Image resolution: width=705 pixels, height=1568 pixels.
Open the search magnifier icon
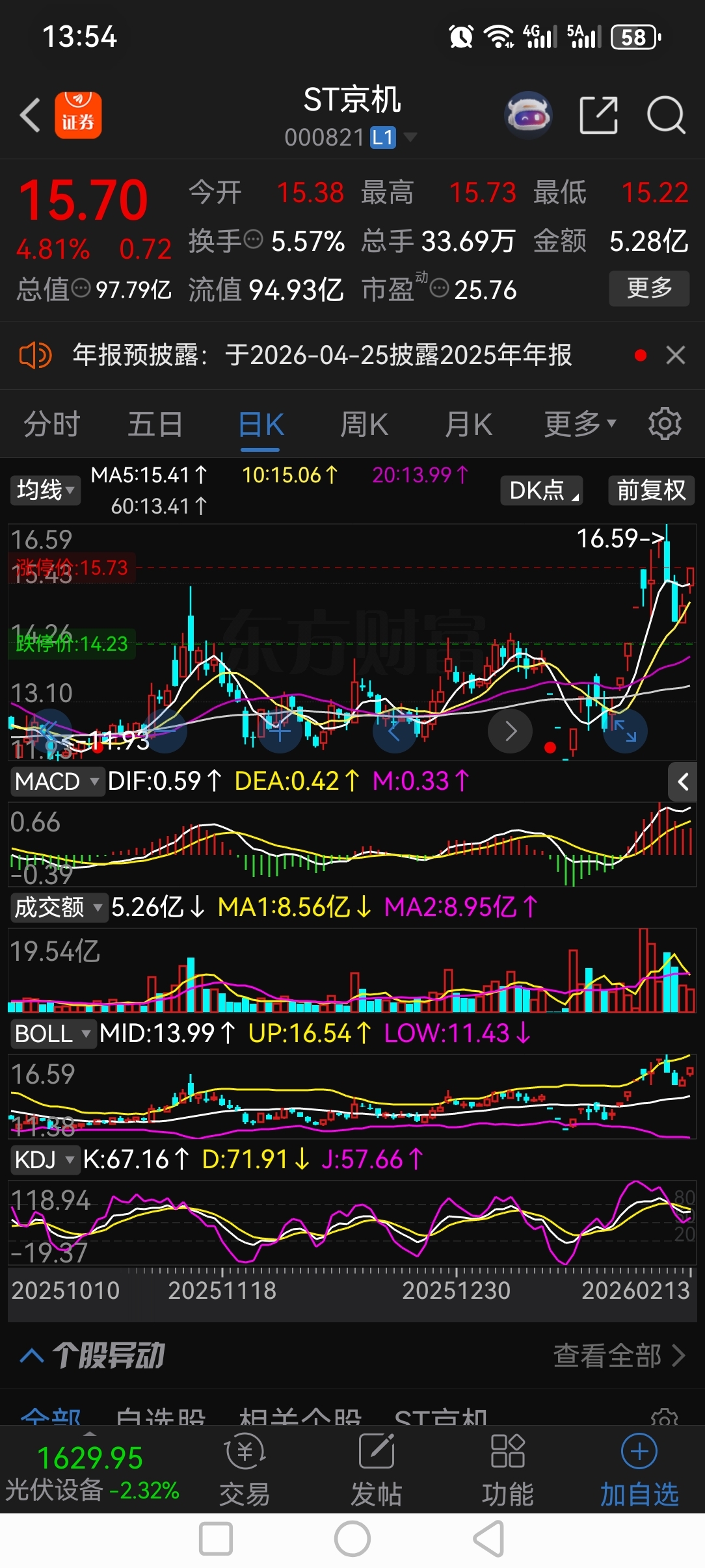(x=666, y=115)
